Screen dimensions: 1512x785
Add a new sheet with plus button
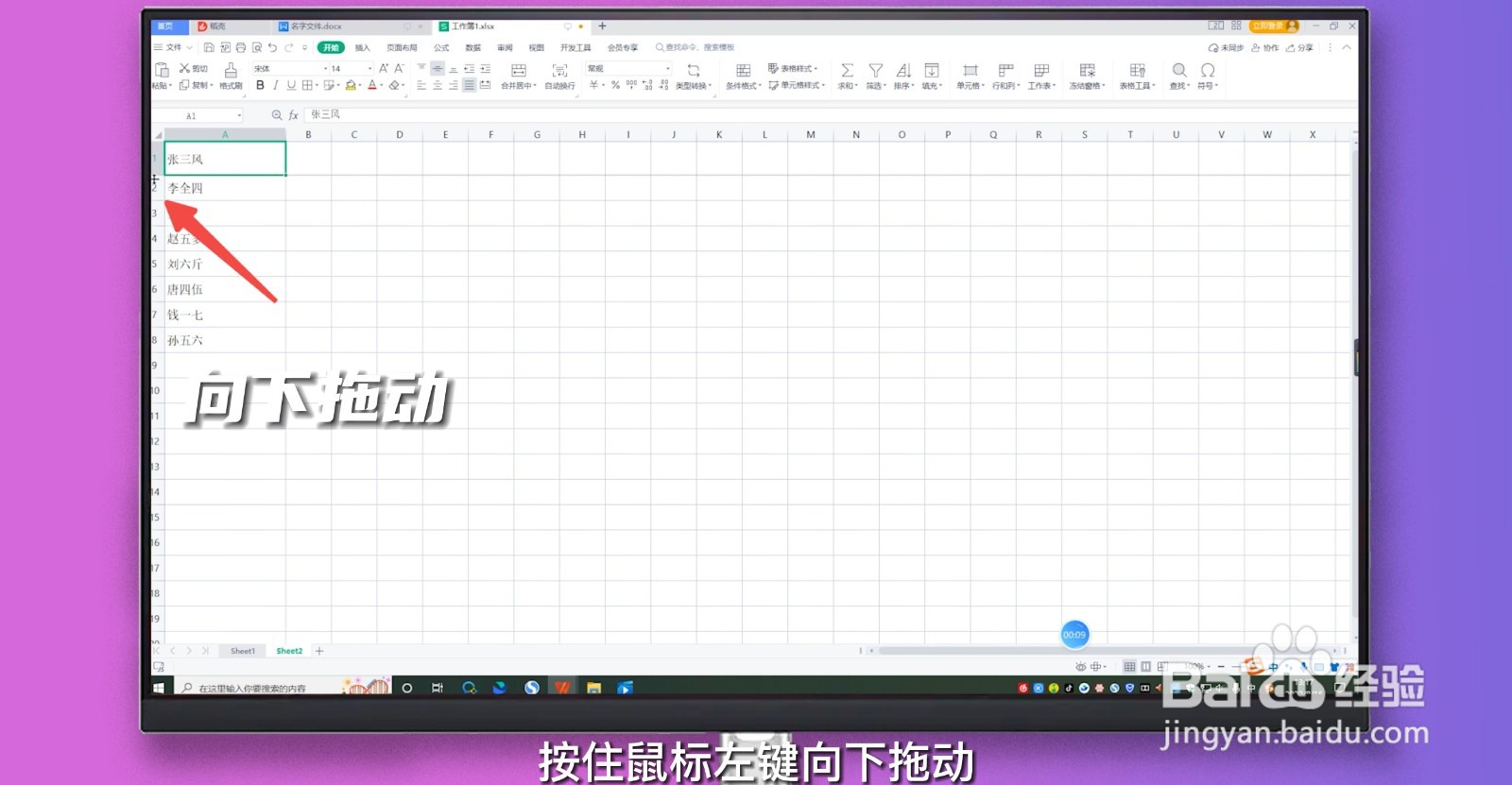tap(319, 651)
